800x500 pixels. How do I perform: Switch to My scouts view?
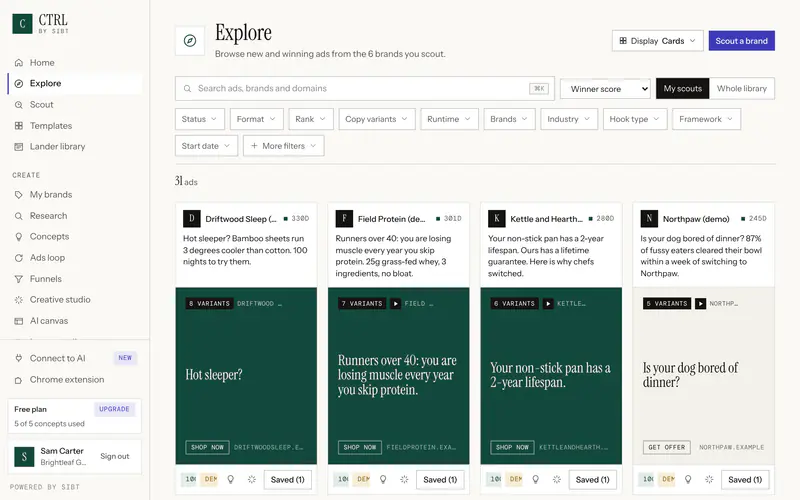click(683, 88)
